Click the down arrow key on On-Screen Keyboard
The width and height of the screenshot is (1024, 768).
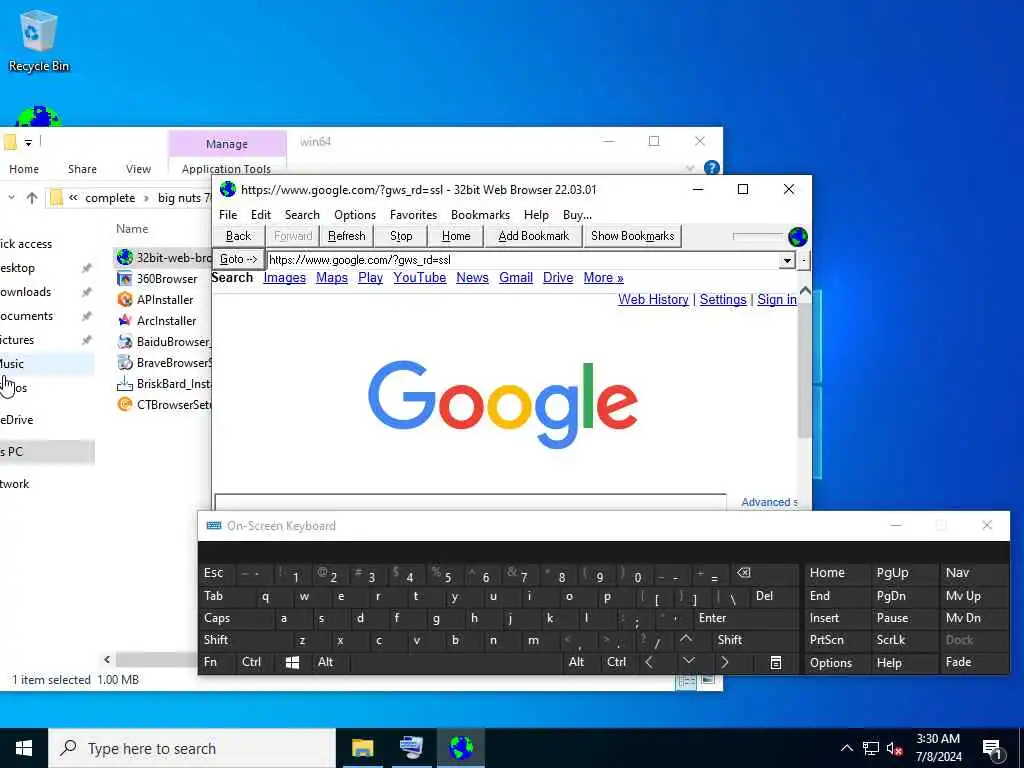coord(688,662)
